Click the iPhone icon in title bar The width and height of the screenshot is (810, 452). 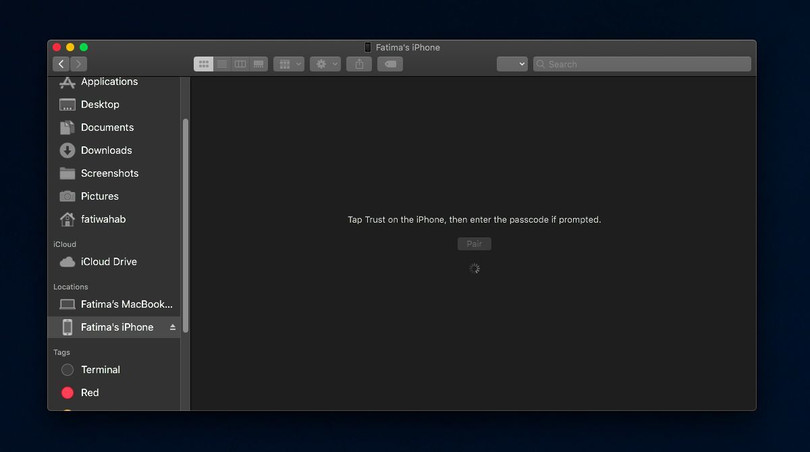coord(368,48)
